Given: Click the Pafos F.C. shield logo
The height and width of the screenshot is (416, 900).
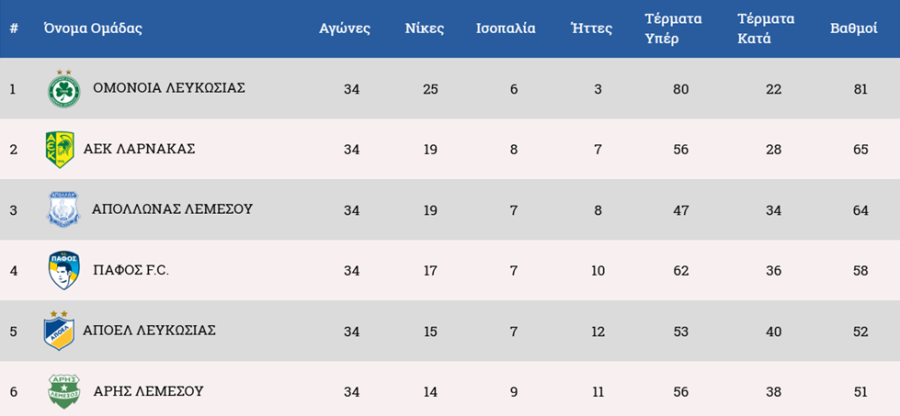Looking at the screenshot, I should click(64, 270).
